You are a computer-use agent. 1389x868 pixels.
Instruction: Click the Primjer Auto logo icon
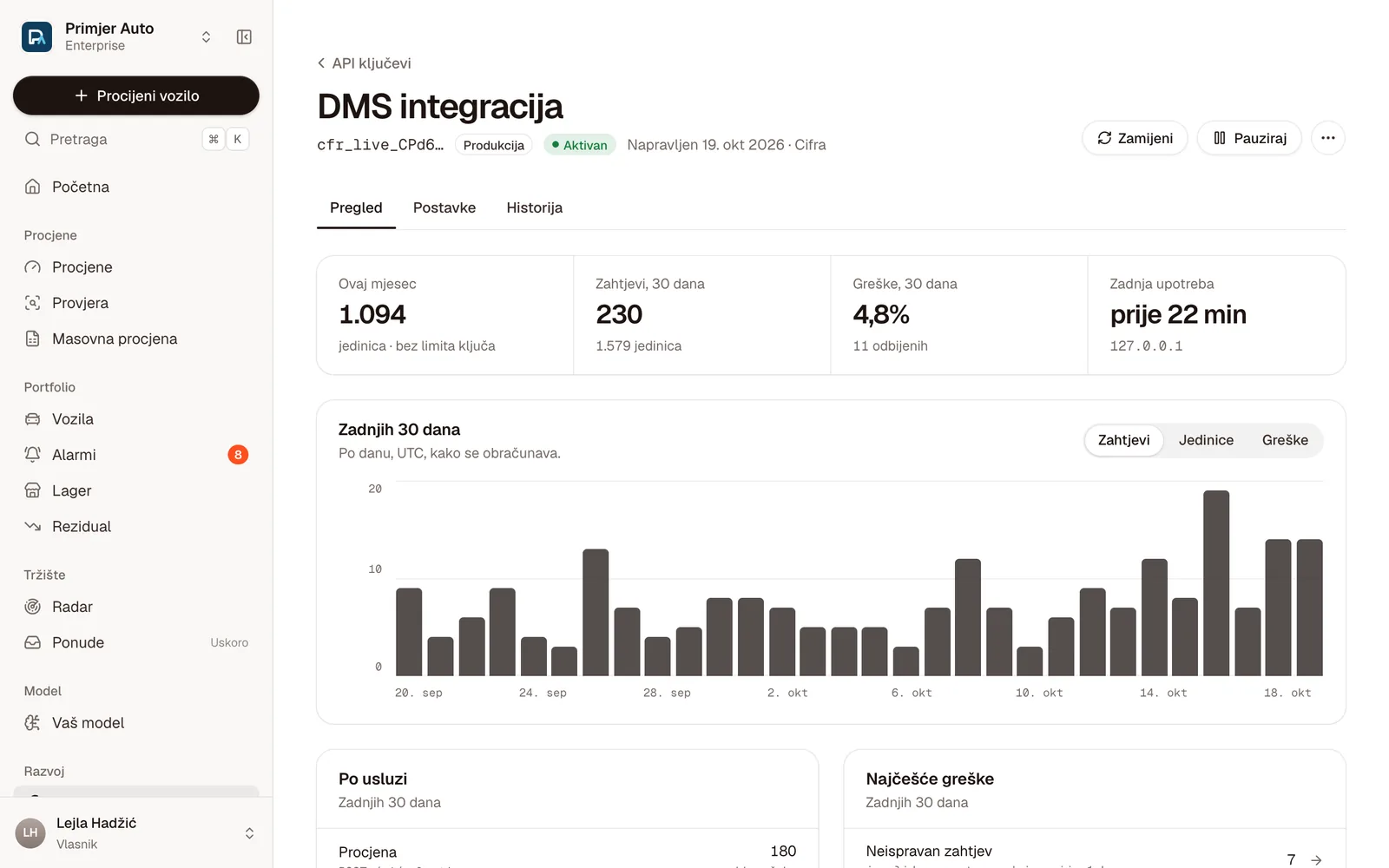pyautogui.click(x=36, y=36)
